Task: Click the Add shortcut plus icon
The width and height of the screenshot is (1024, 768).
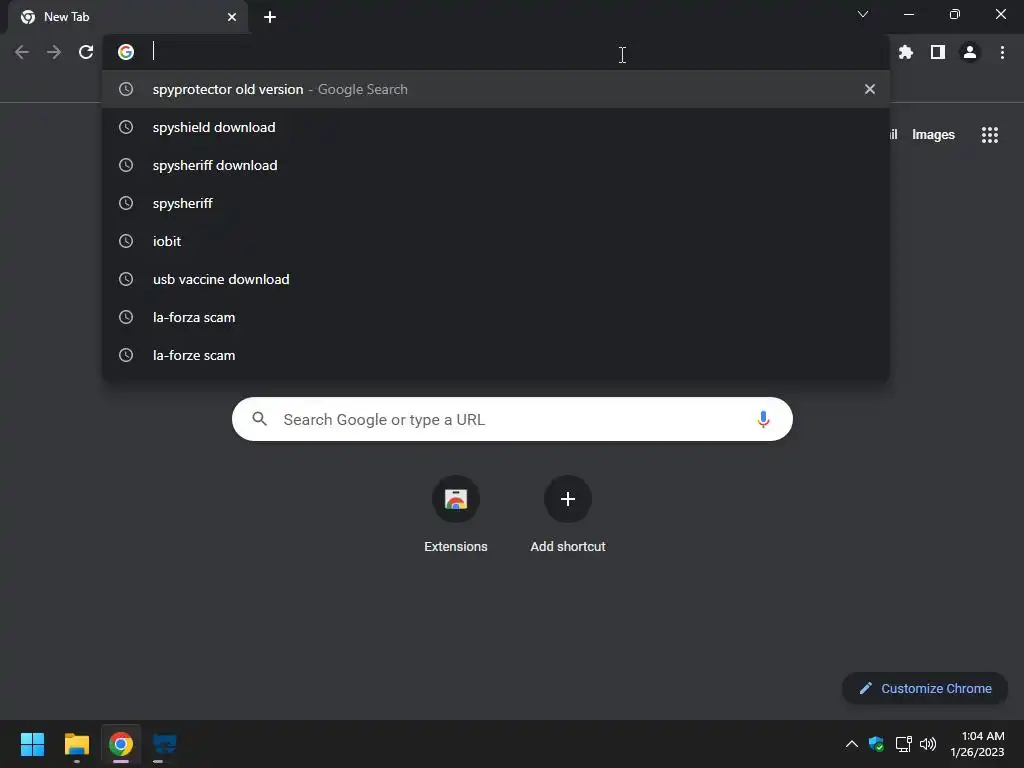Action: [x=568, y=499]
